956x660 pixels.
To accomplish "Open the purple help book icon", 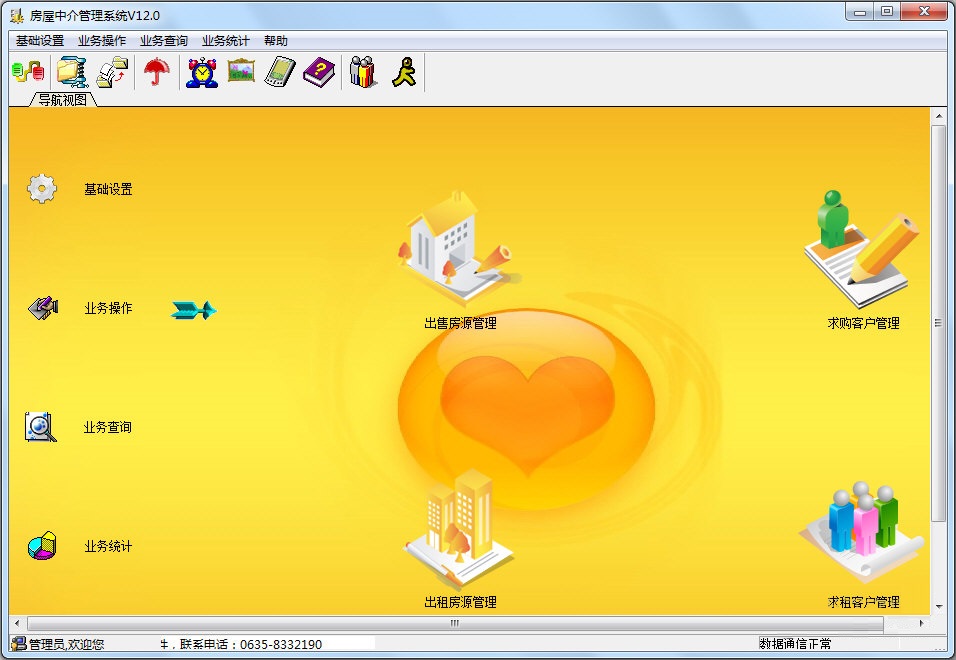I will (318, 70).
